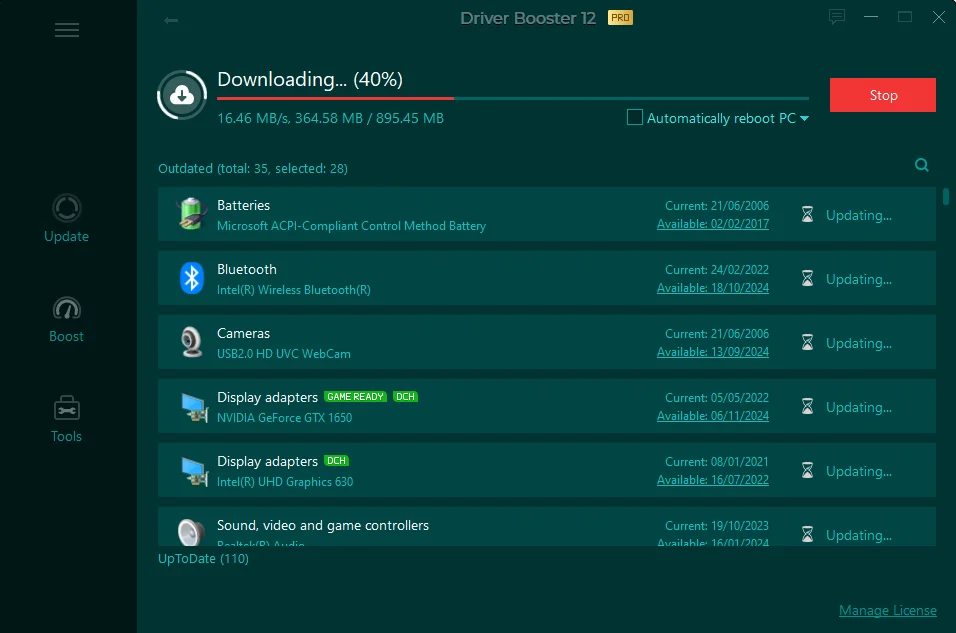Click Sound, video and game controllers title

323,525
